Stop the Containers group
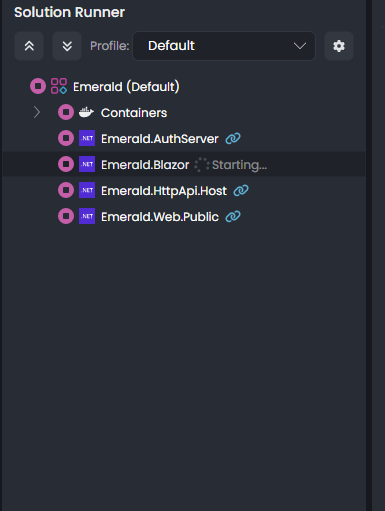The height and width of the screenshot is (511, 385). 66,112
